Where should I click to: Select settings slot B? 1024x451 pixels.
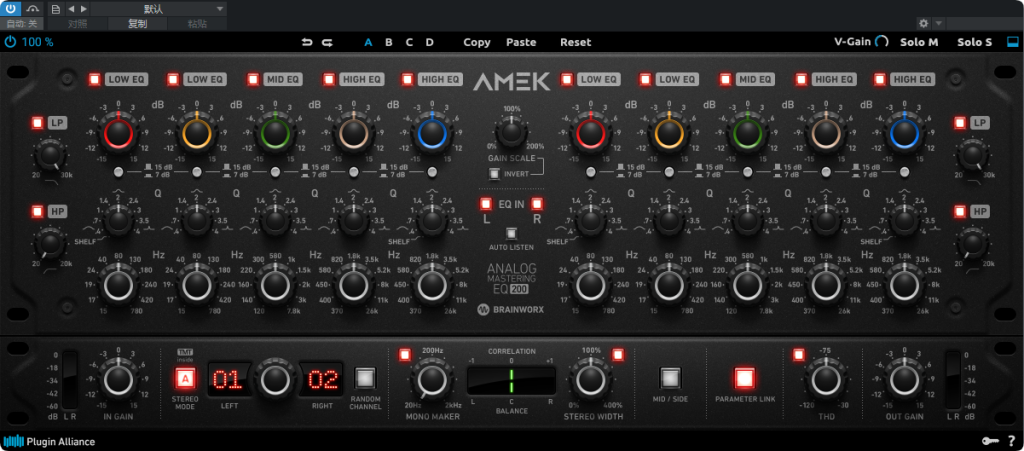pos(389,42)
